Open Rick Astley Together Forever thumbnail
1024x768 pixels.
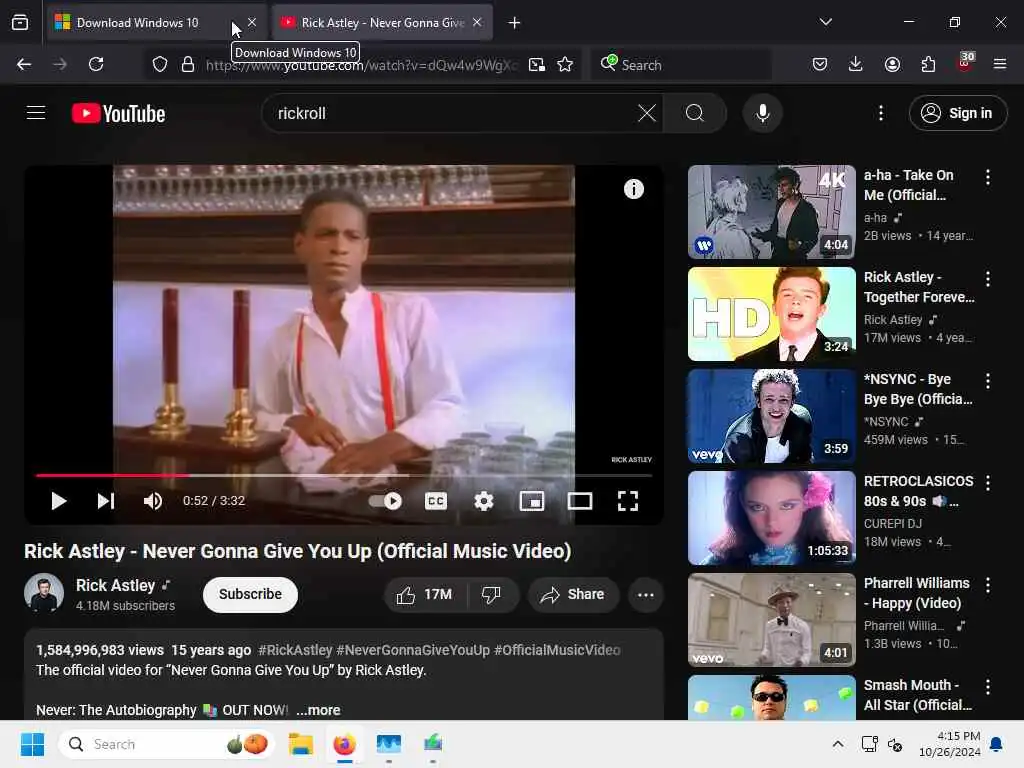771,314
